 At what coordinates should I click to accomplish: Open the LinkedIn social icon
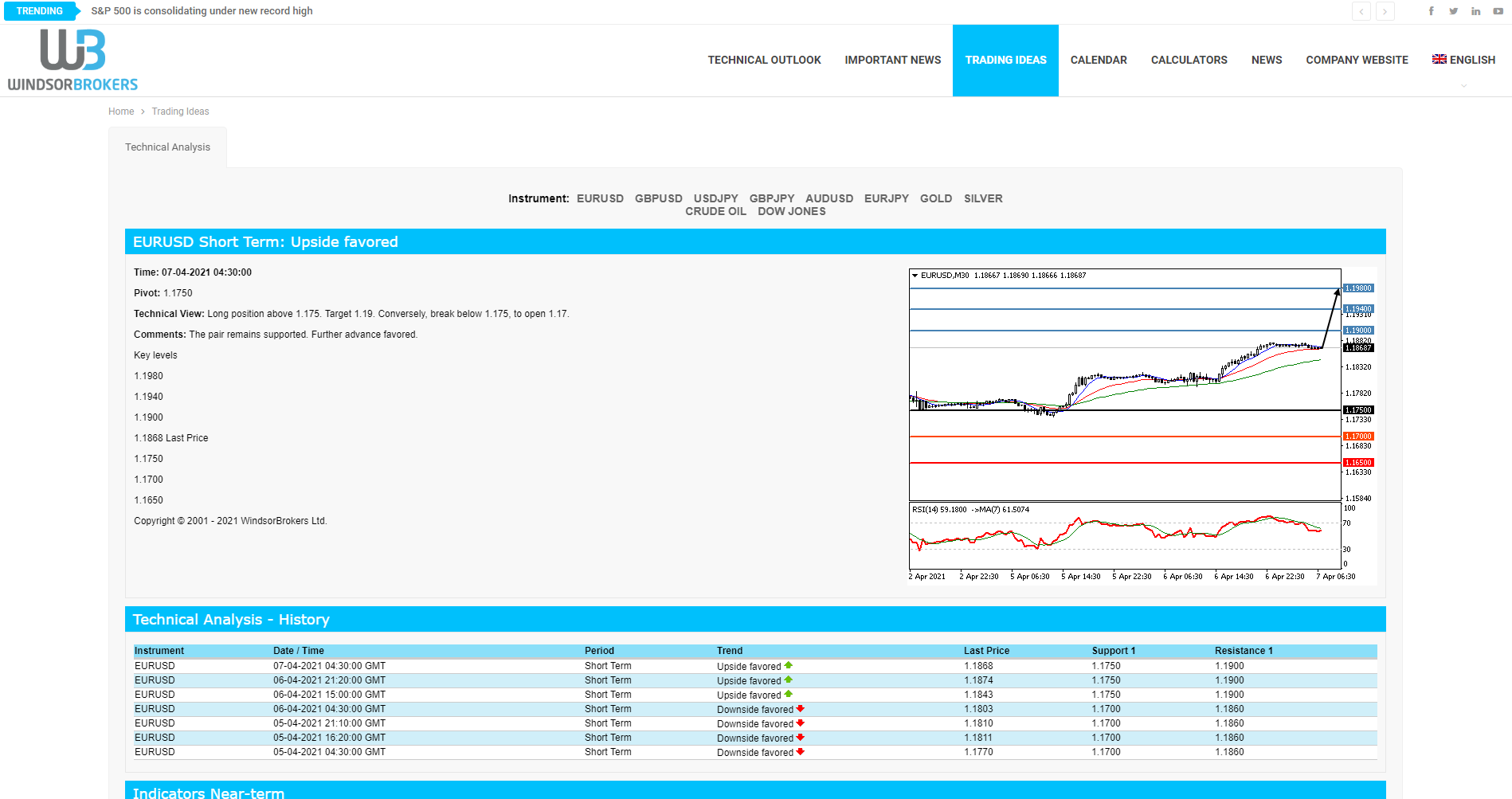pos(1475,10)
